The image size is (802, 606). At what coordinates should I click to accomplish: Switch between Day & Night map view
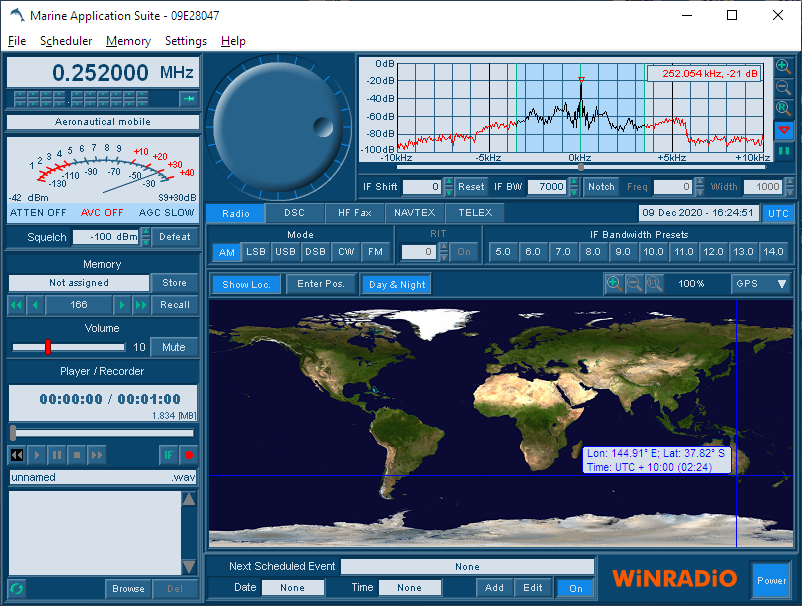[395, 284]
